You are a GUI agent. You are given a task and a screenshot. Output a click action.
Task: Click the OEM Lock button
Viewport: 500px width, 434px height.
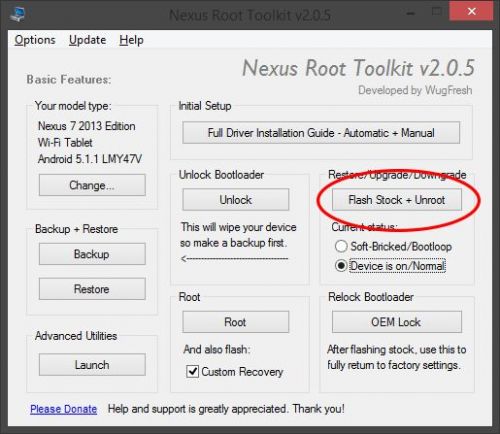tap(397, 322)
